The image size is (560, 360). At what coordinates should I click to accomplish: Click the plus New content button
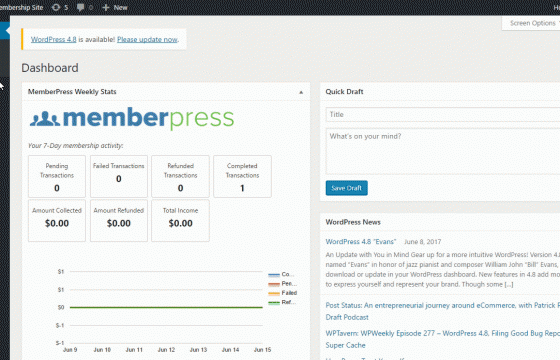[115, 7]
